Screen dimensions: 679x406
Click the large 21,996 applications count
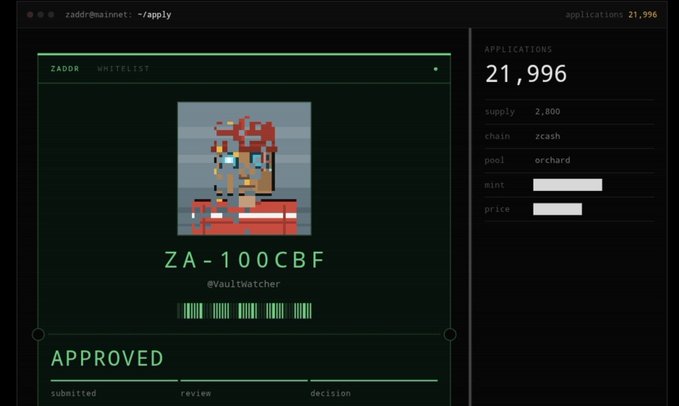526,74
